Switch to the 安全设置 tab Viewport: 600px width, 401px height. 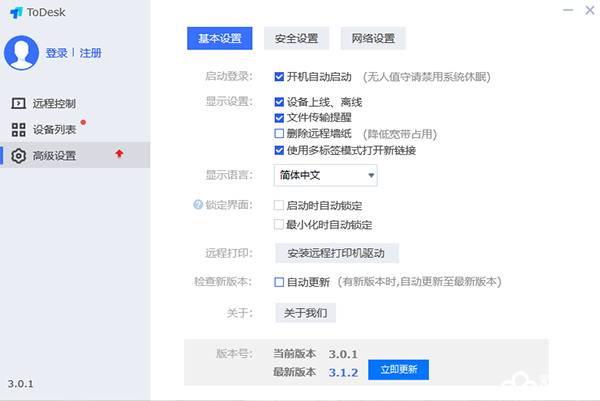tap(296, 38)
